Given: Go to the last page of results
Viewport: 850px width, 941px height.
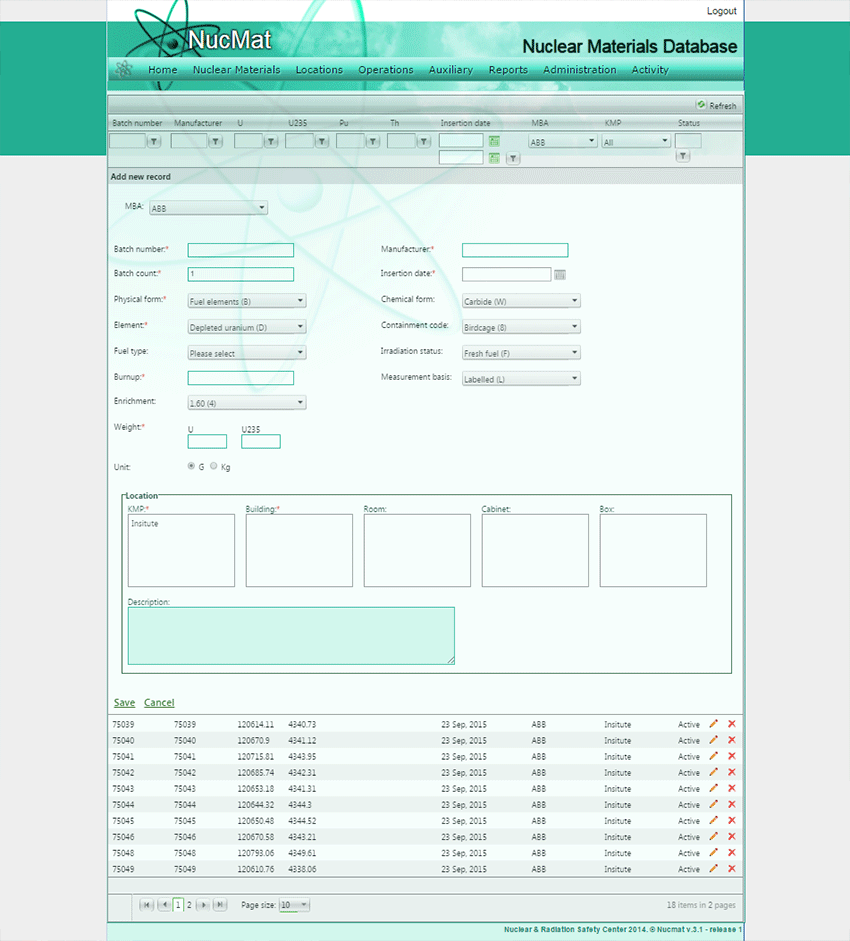Looking at the screenshot, I should 219,904.
